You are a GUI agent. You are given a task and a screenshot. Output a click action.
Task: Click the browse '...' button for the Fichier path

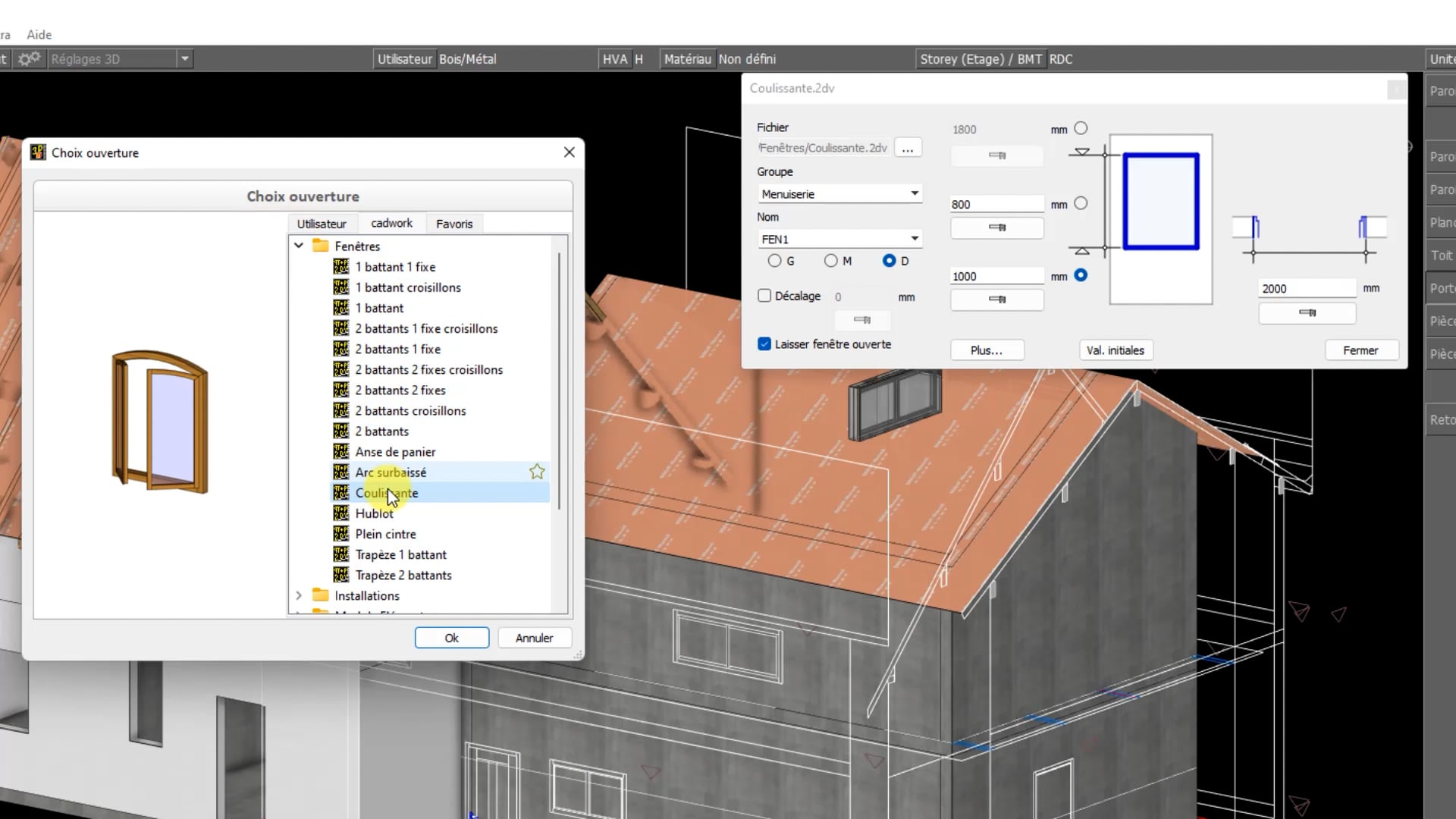(x=908, y=148)
